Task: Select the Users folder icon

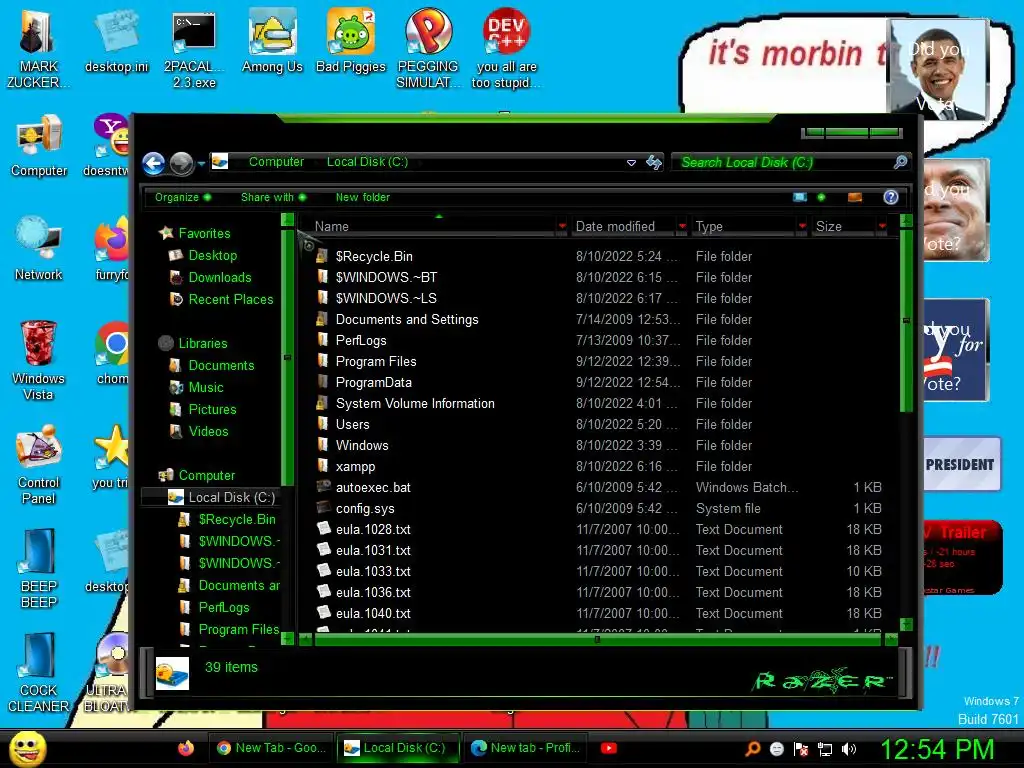Action: point(322,424)
